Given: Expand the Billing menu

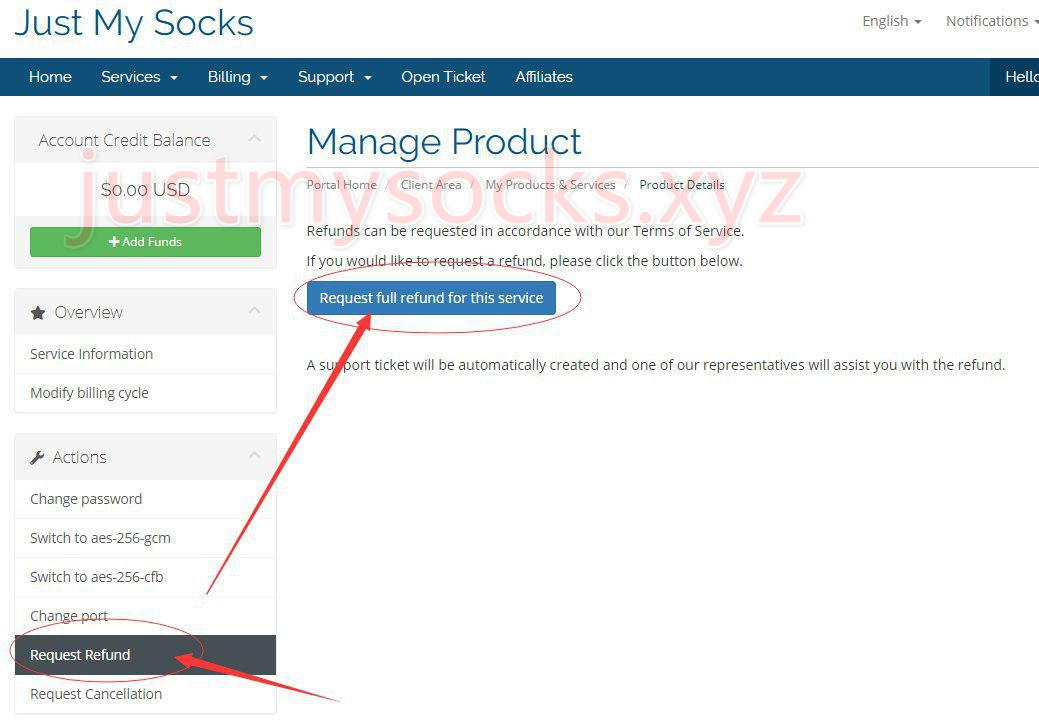Looking at the screenshot, I should (237, 77).
